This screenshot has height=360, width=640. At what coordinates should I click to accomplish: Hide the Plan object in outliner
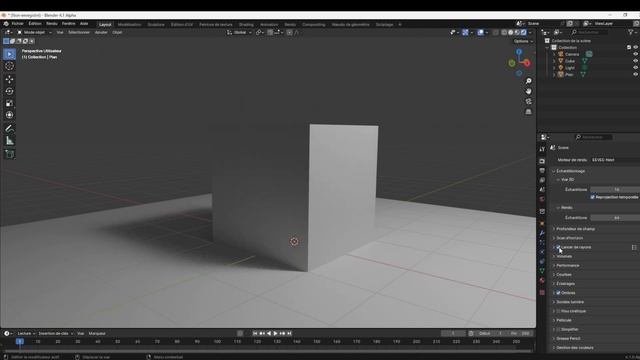click(636, 74)
